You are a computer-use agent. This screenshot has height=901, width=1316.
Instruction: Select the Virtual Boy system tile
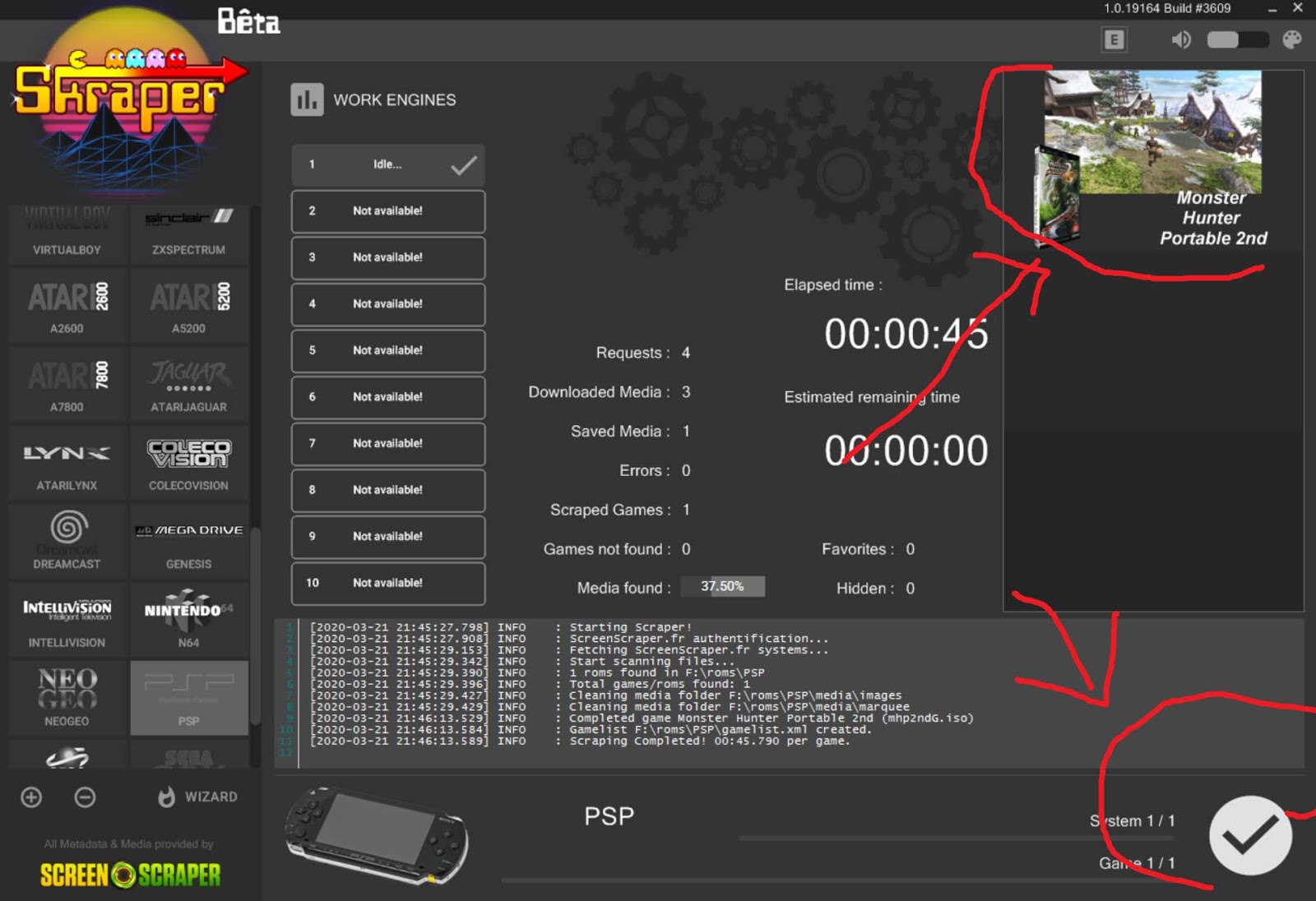coord(67,235)
